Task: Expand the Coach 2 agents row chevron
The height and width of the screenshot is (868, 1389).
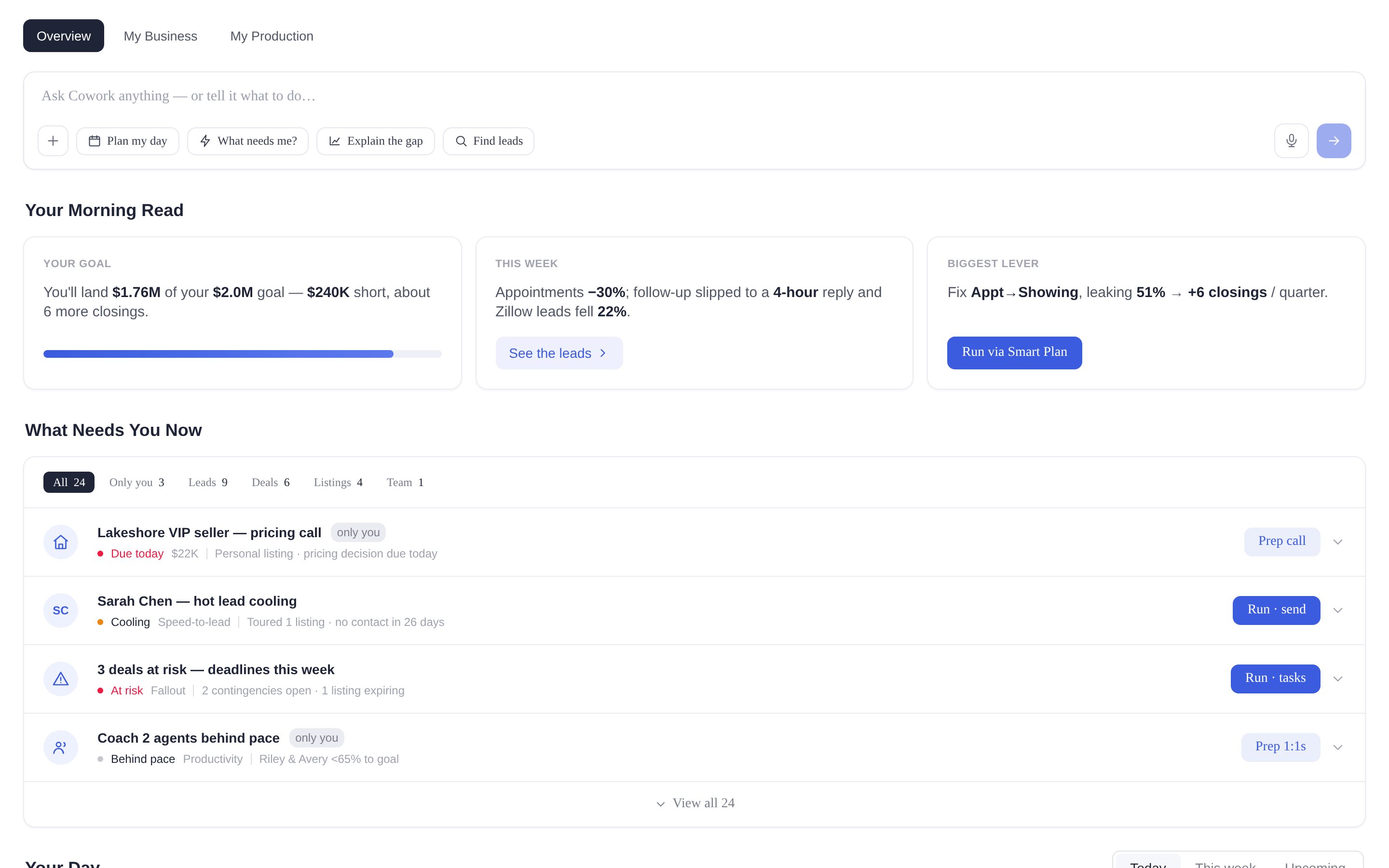Action: click(x=1338, y=747)
